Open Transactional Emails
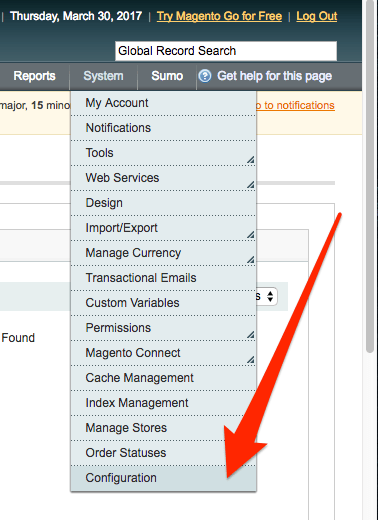 click(x=163, y=278)
